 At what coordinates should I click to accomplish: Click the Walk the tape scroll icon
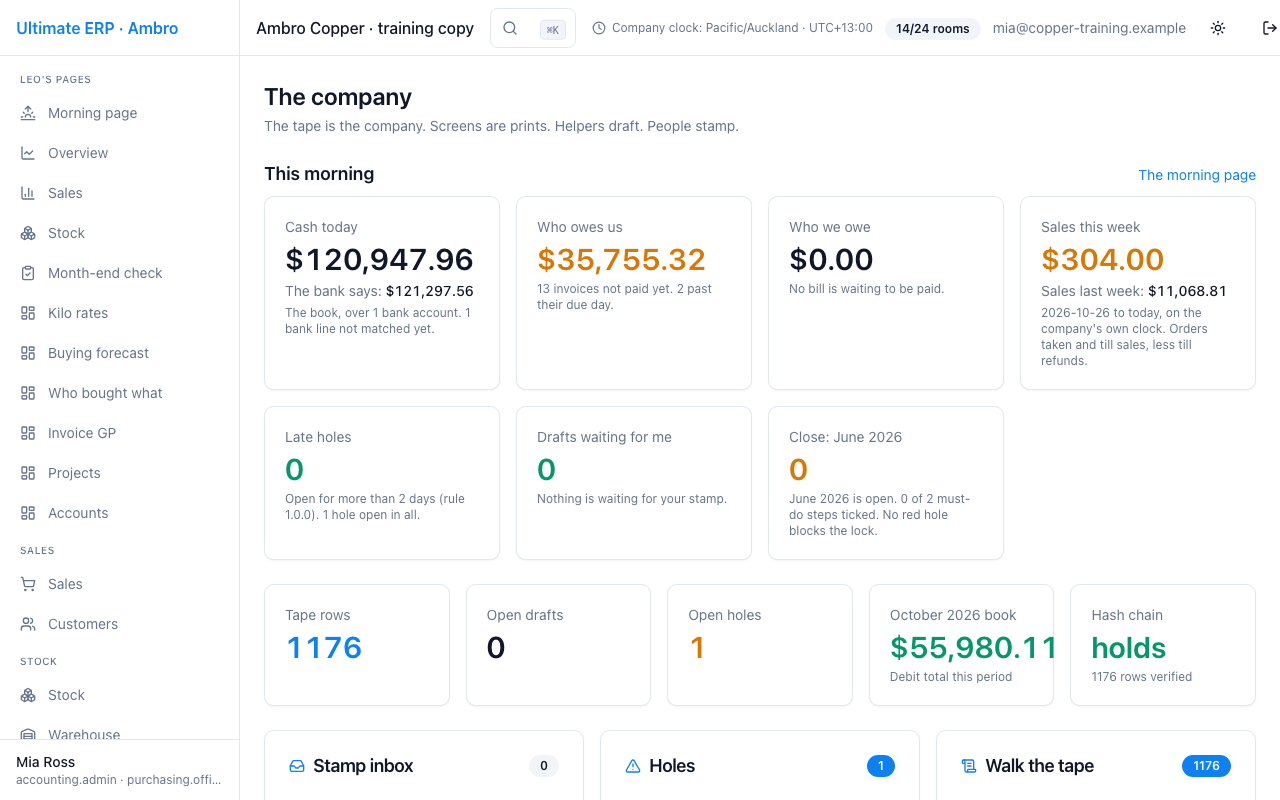tap(969, 766)
